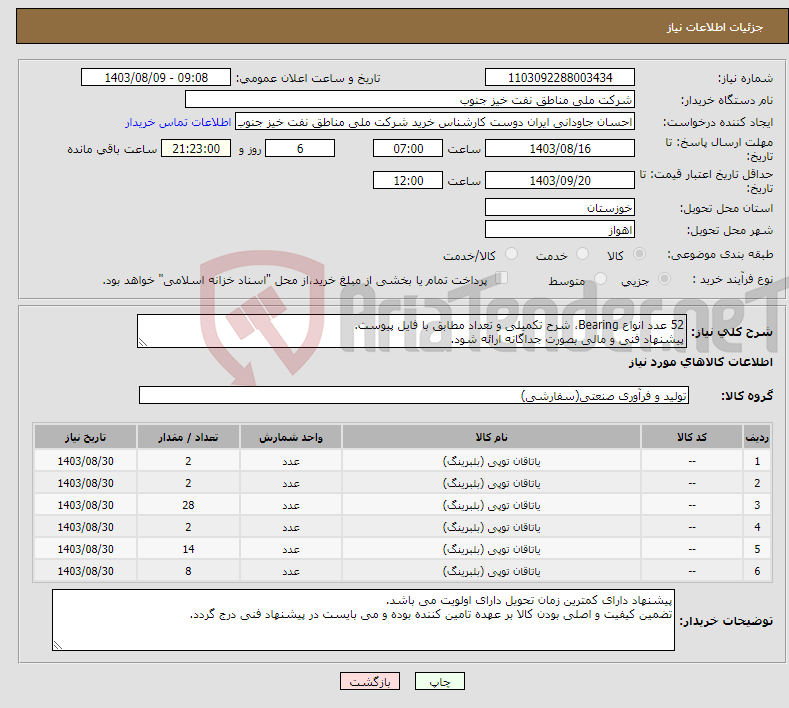Click the تعداد / مقدار column header
This screenshot has width=789, height=708.
point(188,437)
